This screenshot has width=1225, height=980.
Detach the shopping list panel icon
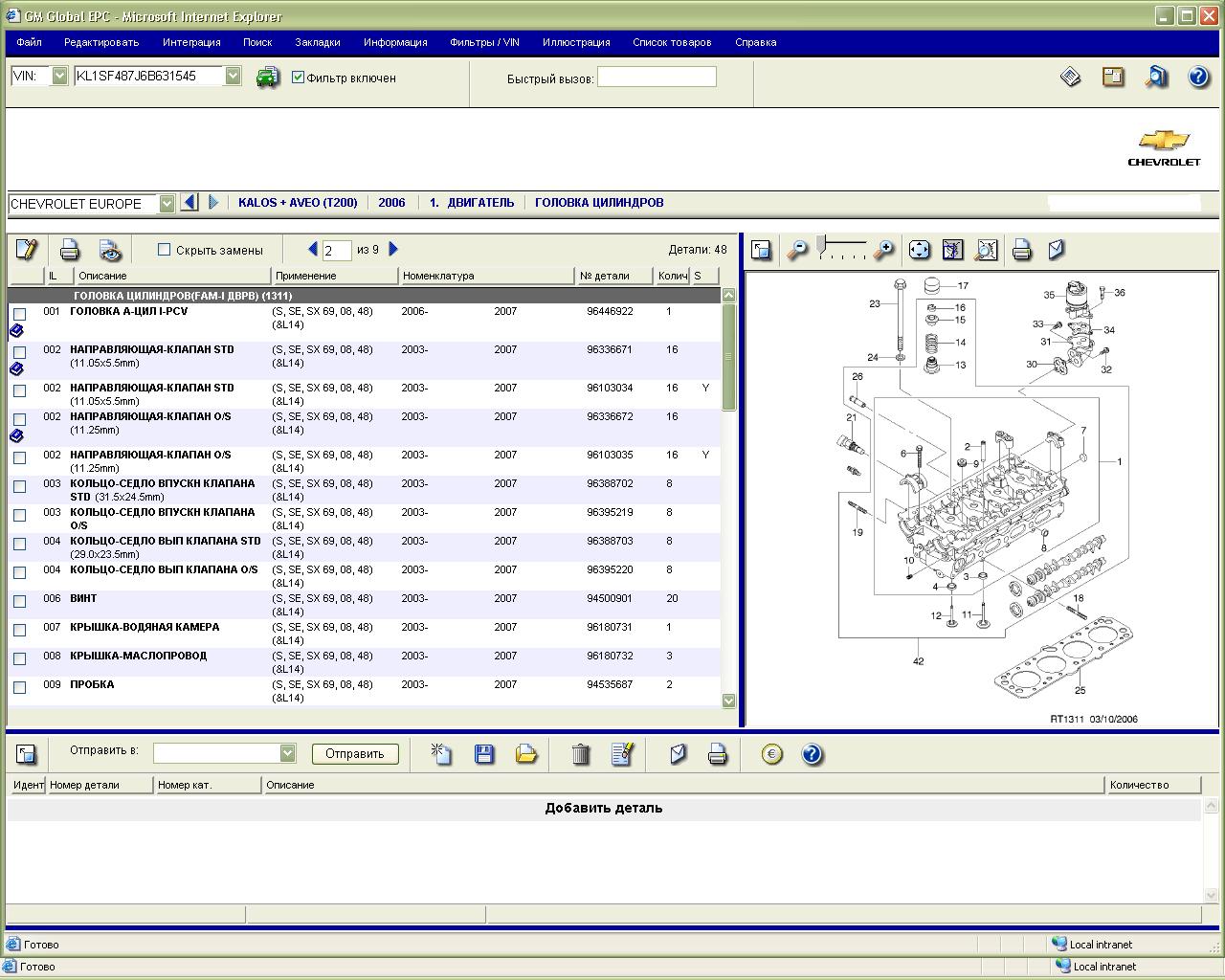27,754
